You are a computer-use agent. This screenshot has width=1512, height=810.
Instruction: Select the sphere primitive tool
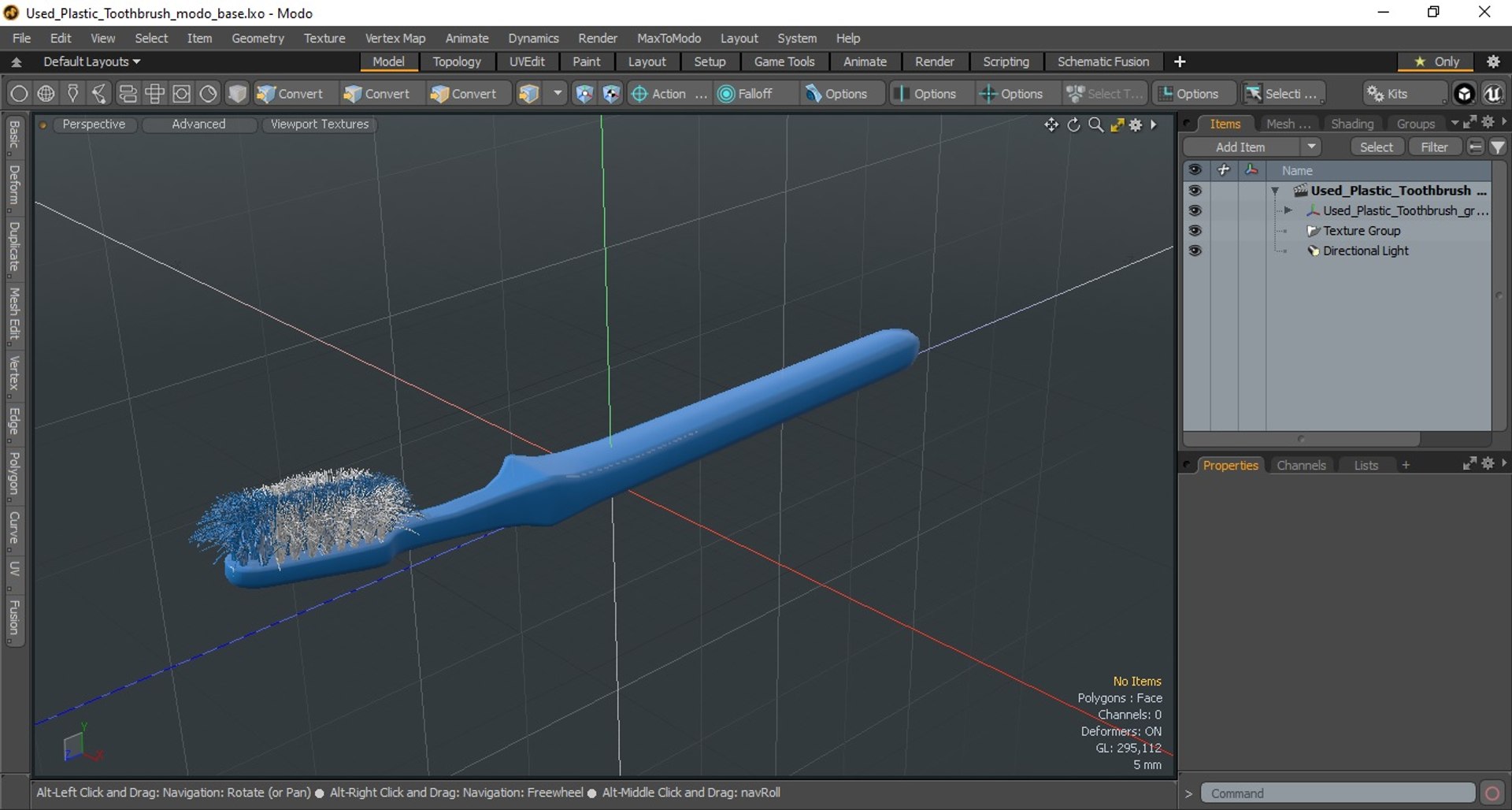coord(19,94)
